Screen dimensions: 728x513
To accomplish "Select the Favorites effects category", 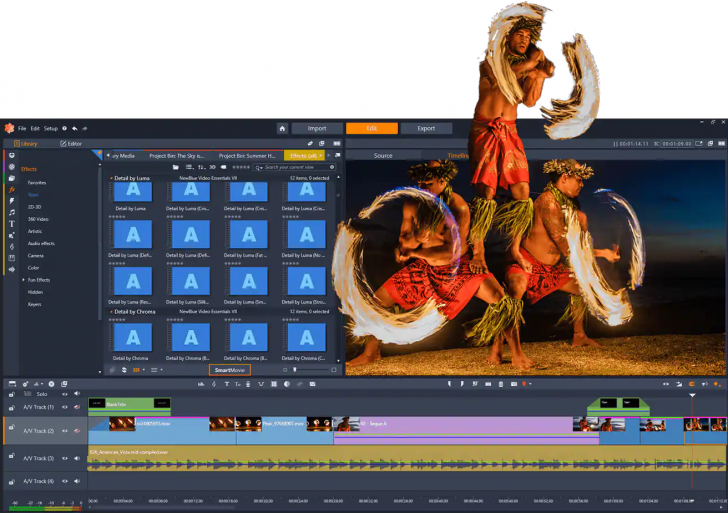I will [37, 183].
